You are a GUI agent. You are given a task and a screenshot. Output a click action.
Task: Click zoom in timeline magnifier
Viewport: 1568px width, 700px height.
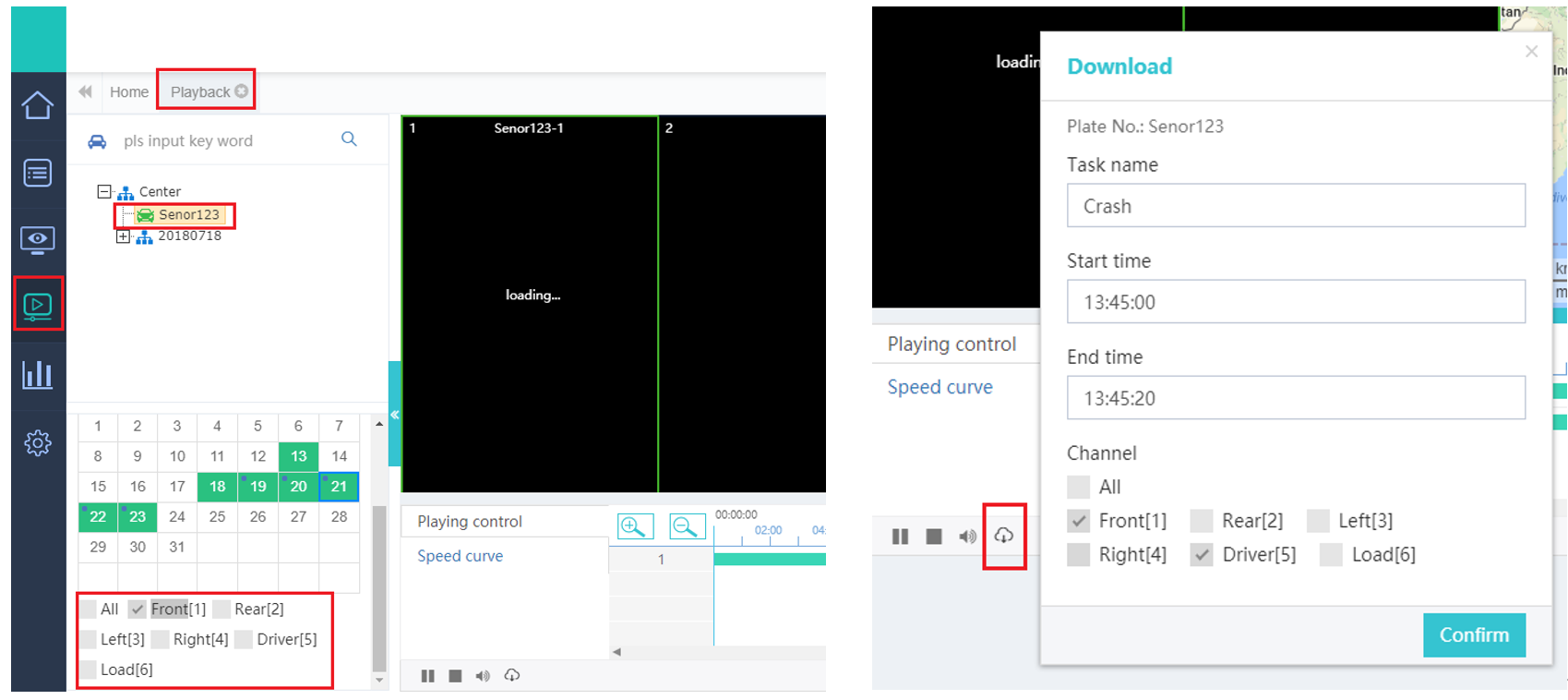coord(634,526)
